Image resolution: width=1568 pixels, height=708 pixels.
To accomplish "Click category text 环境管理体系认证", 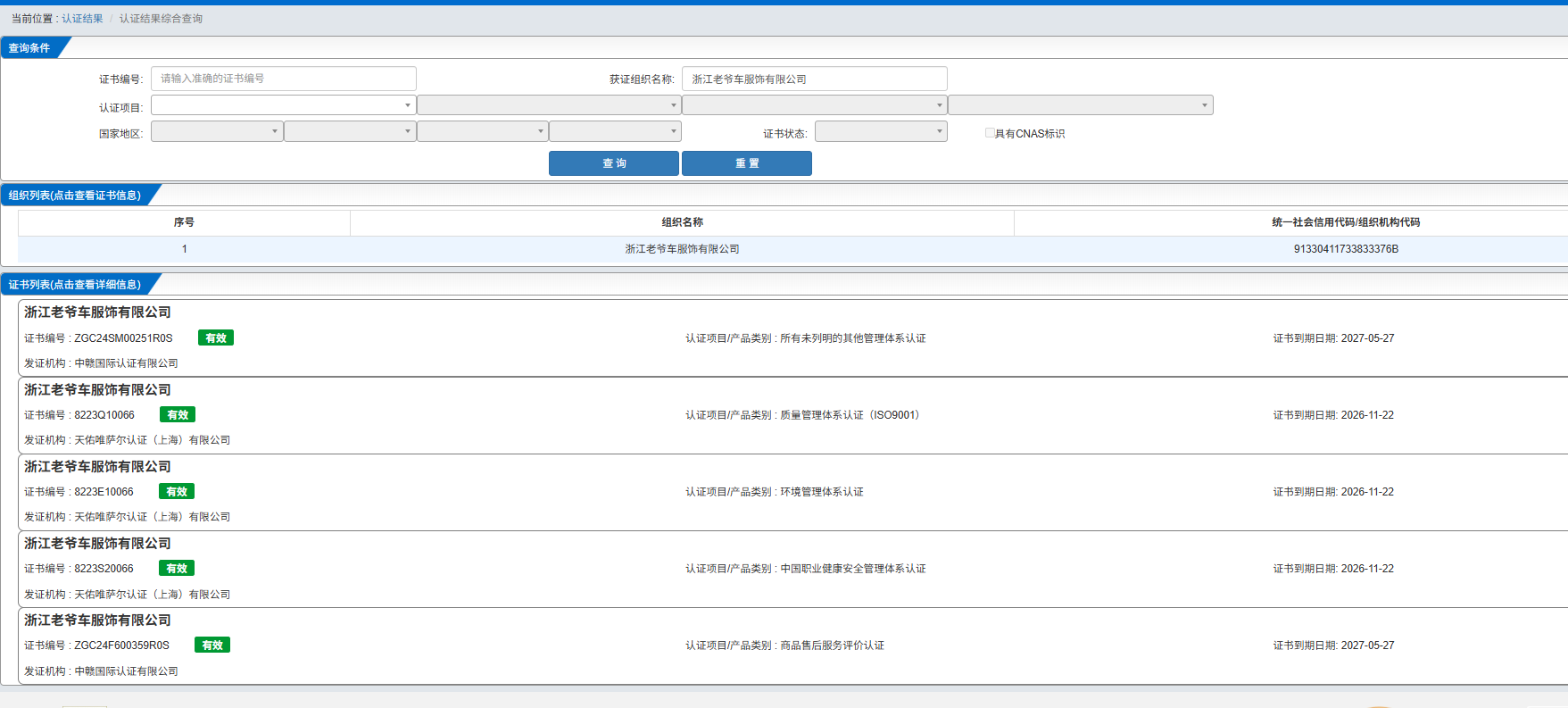I will point(822,492).
